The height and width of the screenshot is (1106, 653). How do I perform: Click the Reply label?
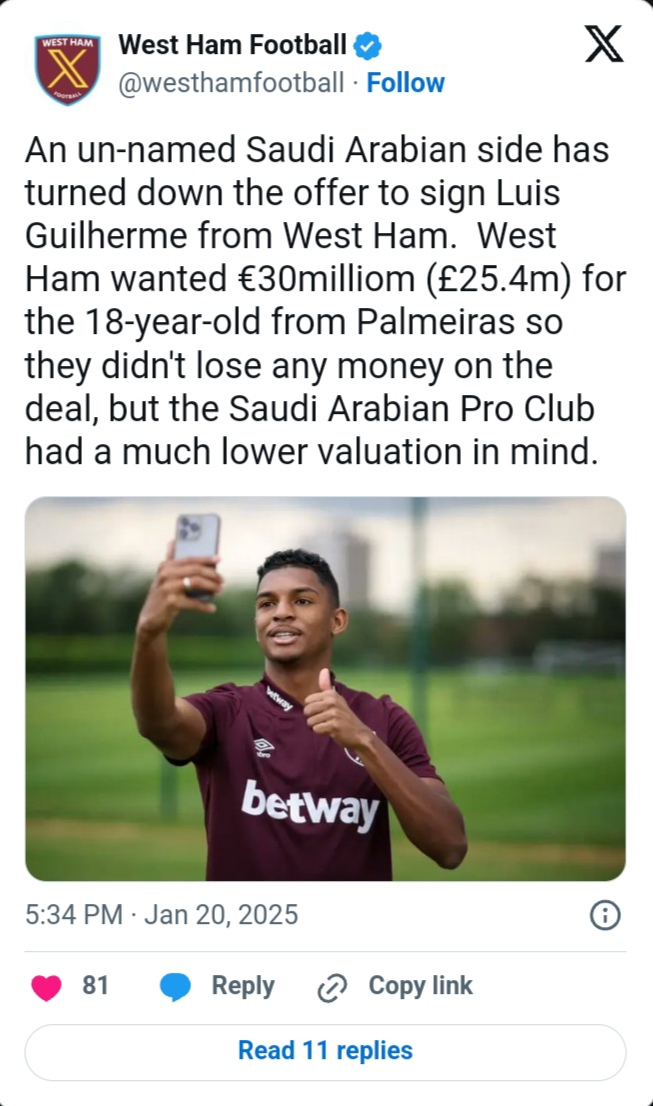(x=242, y=986)
